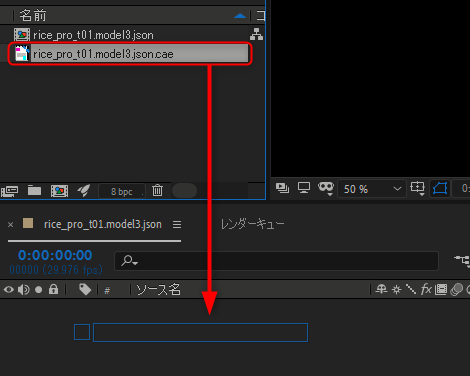
Task: Click the flowchart icon beside rice_pro_t01.model3.json
Action: tap(256, 34)
